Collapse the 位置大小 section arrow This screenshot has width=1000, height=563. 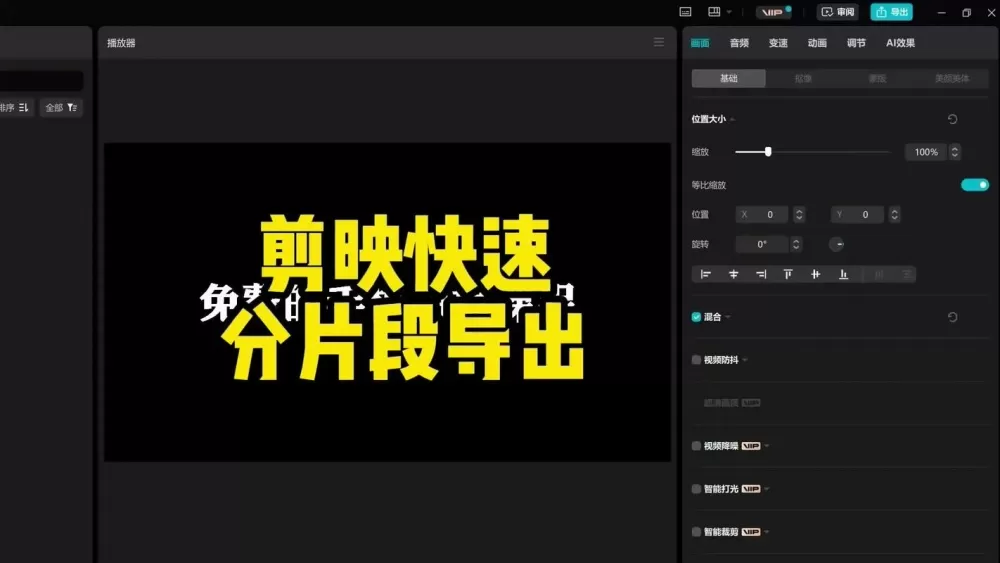(733, 119)
